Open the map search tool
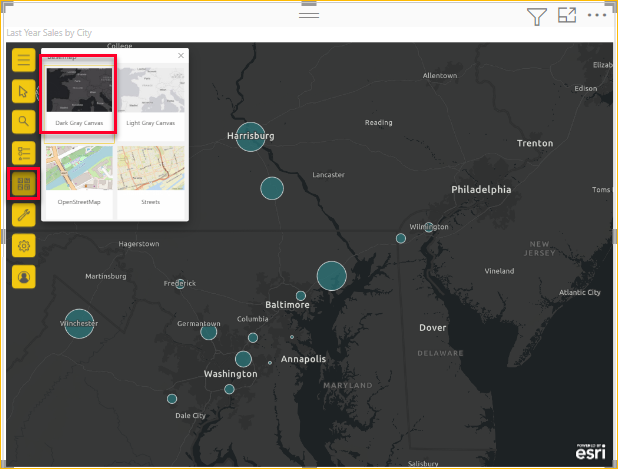The width and height of the screenshot is (618, 469). pyautogui.click(x=24, y=122)
